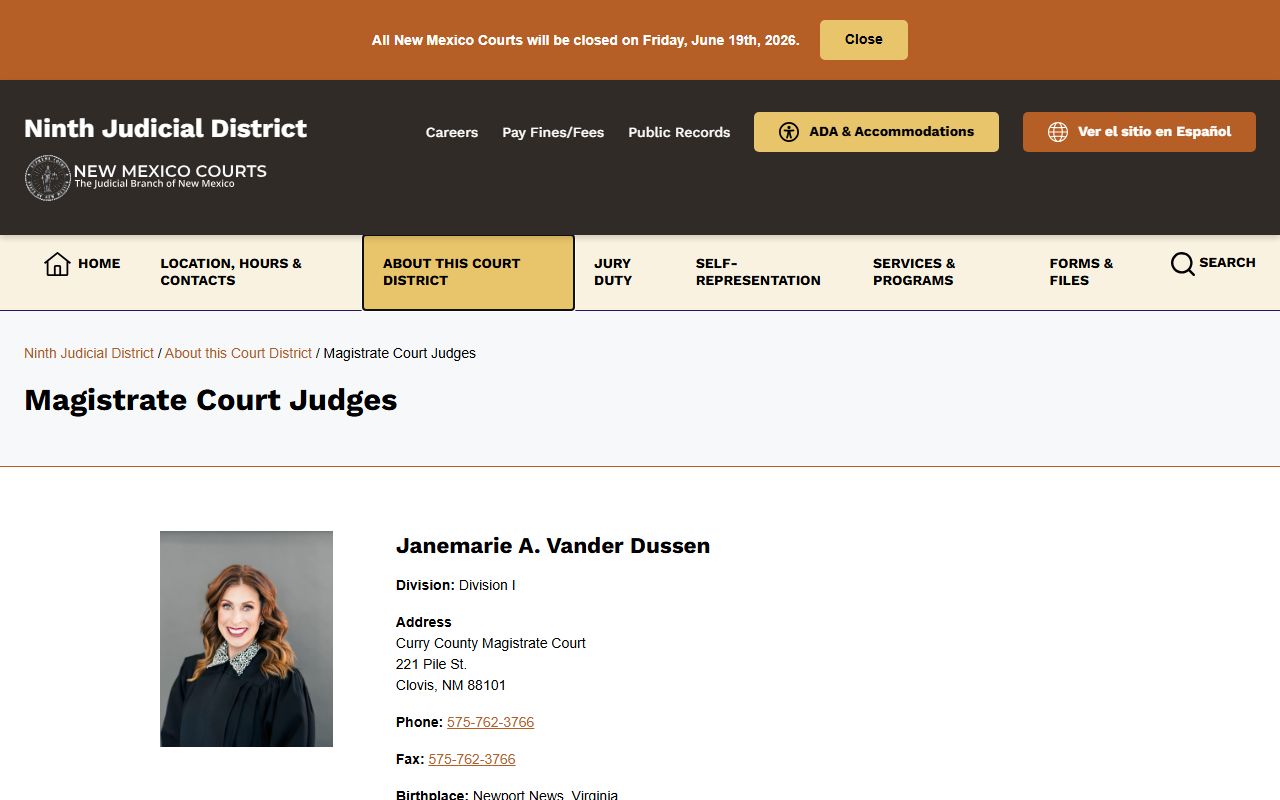Image resolution: width=1280 pixels, height=800 pixels.
Task: Click the accessibility person icon
Action: (789, 132)
